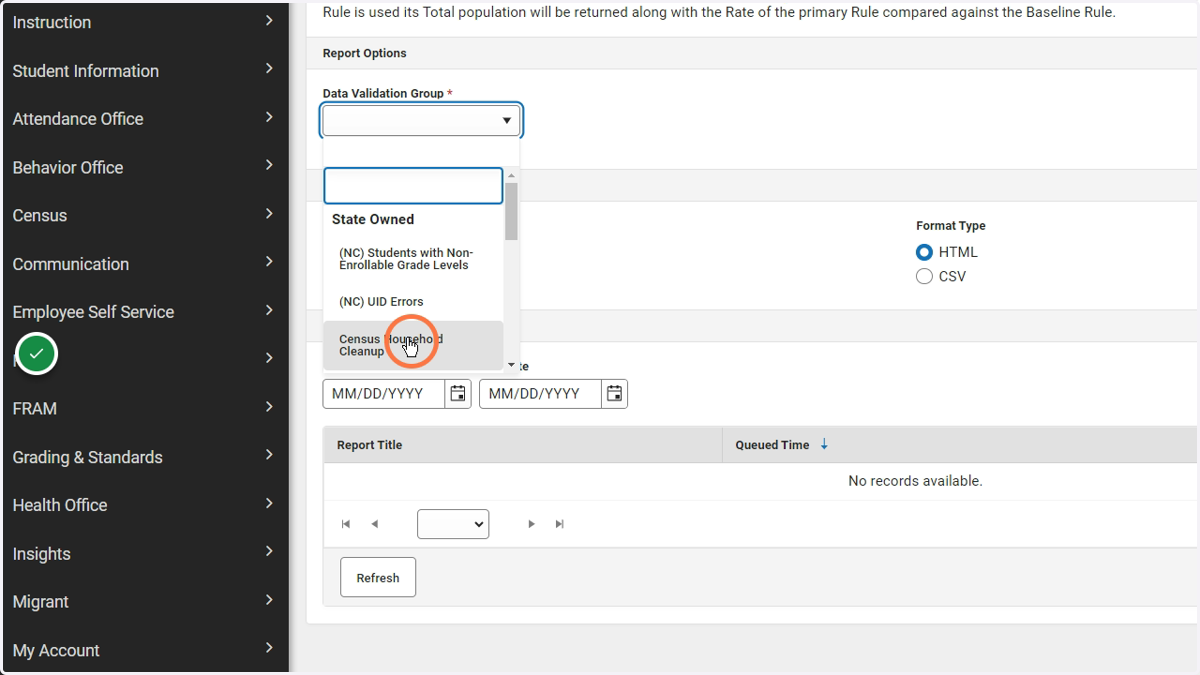1200x675 pixels.
Task: Open Communication in the sidebar
Action: (71, 264)
